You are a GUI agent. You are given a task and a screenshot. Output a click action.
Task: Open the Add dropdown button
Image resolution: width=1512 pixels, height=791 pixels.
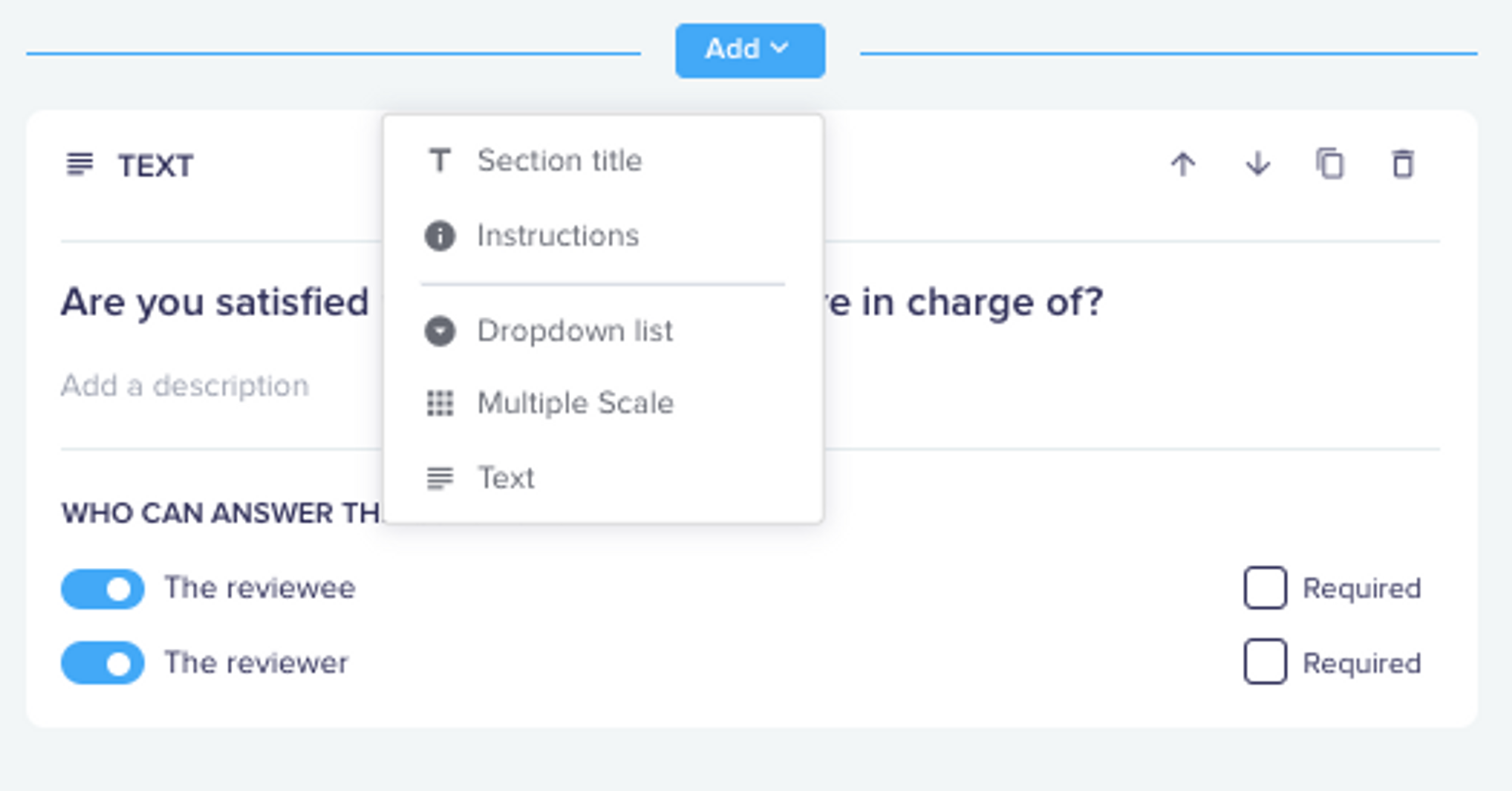750,50
